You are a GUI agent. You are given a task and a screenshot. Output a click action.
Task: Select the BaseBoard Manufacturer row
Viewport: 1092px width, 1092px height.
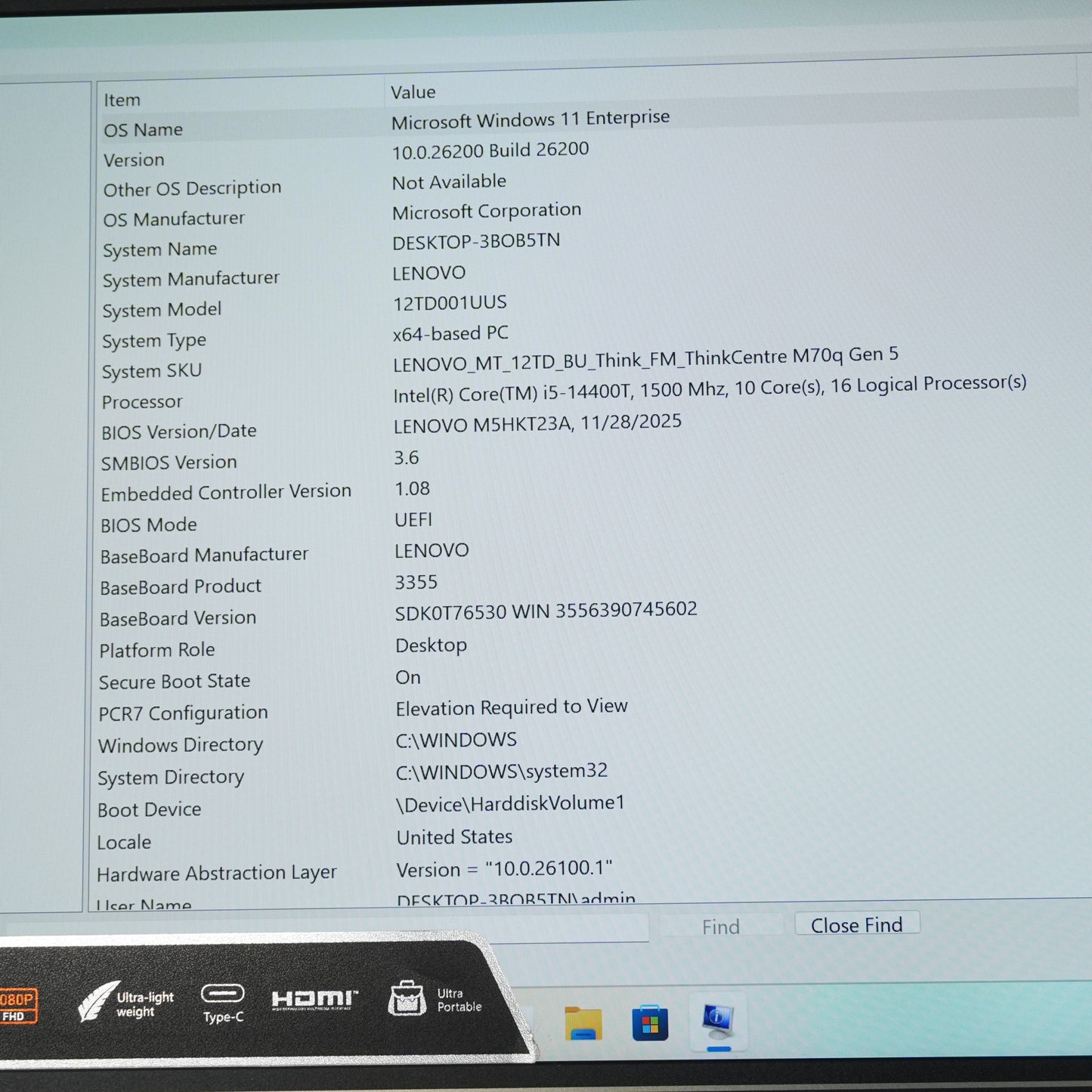204,555
